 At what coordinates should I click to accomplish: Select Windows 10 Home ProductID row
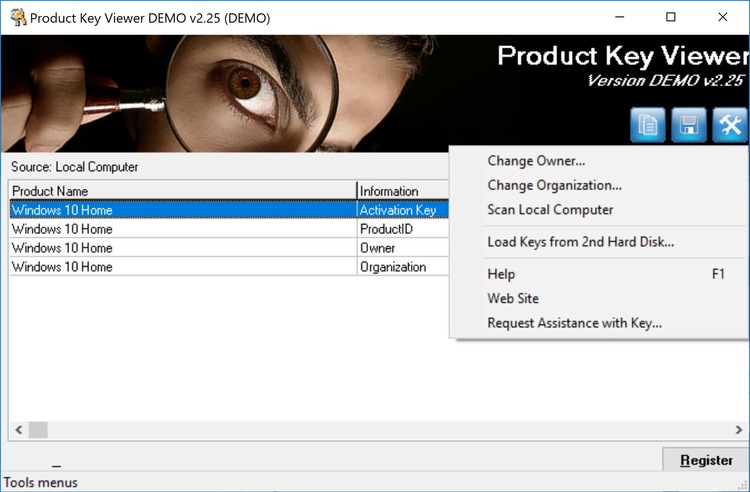coord(229,229)
